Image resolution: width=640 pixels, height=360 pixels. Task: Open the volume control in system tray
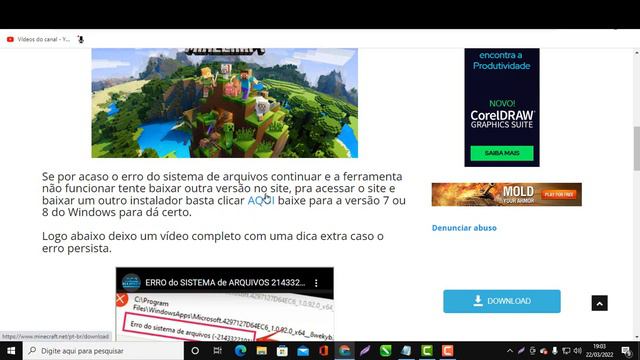click(x=578, y=351)
